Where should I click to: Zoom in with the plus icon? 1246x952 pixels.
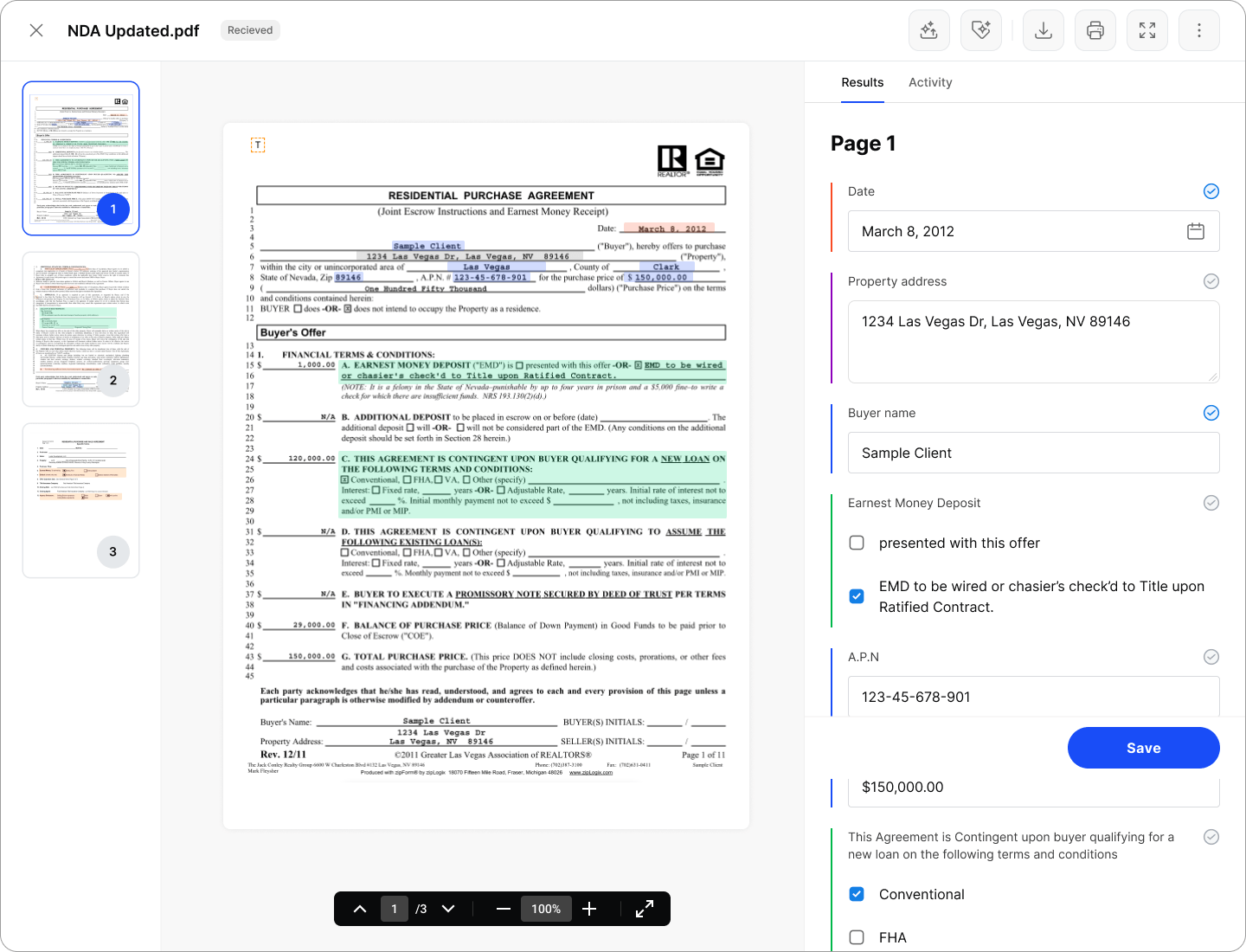589,909
